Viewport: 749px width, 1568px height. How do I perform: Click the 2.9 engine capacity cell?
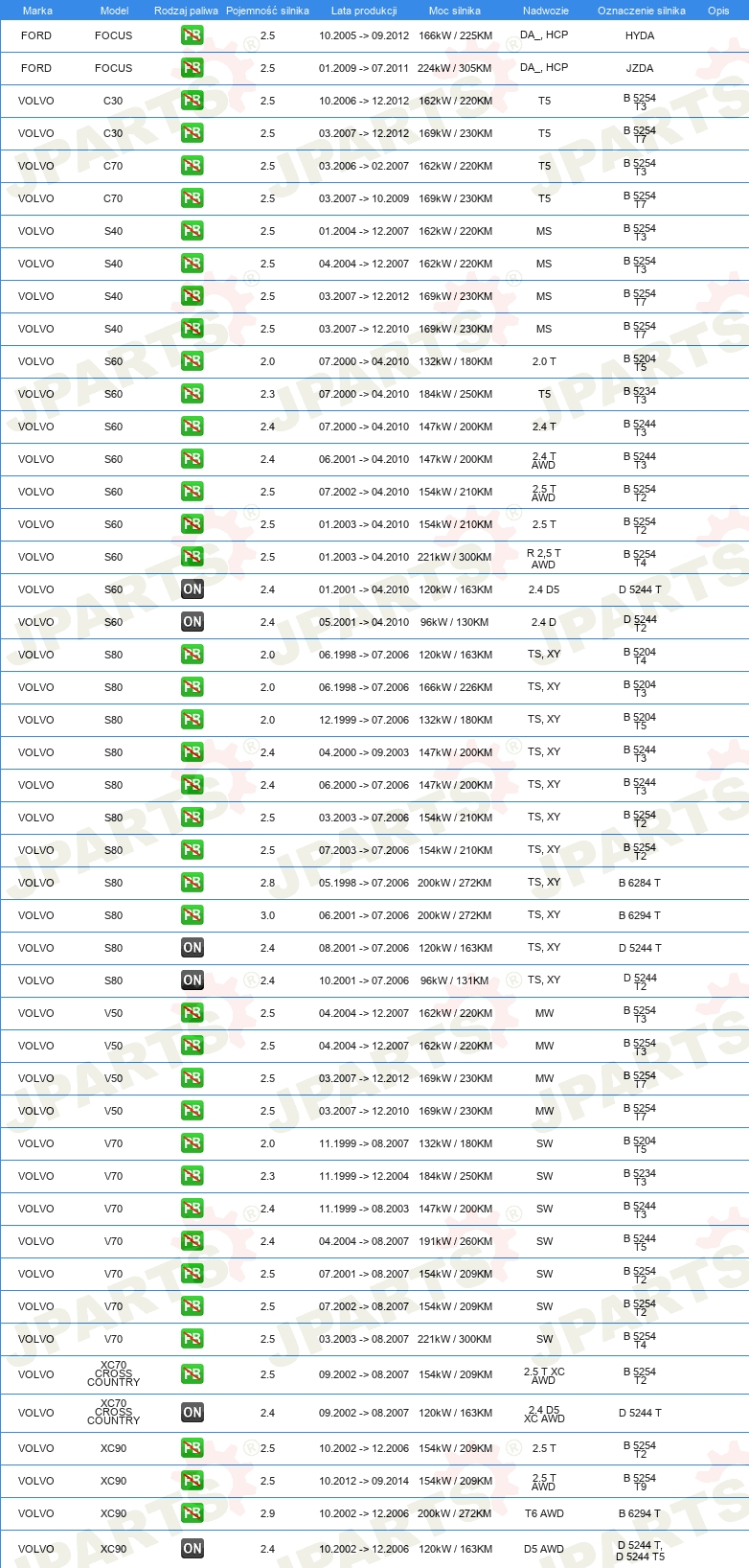pos(267,1513)
